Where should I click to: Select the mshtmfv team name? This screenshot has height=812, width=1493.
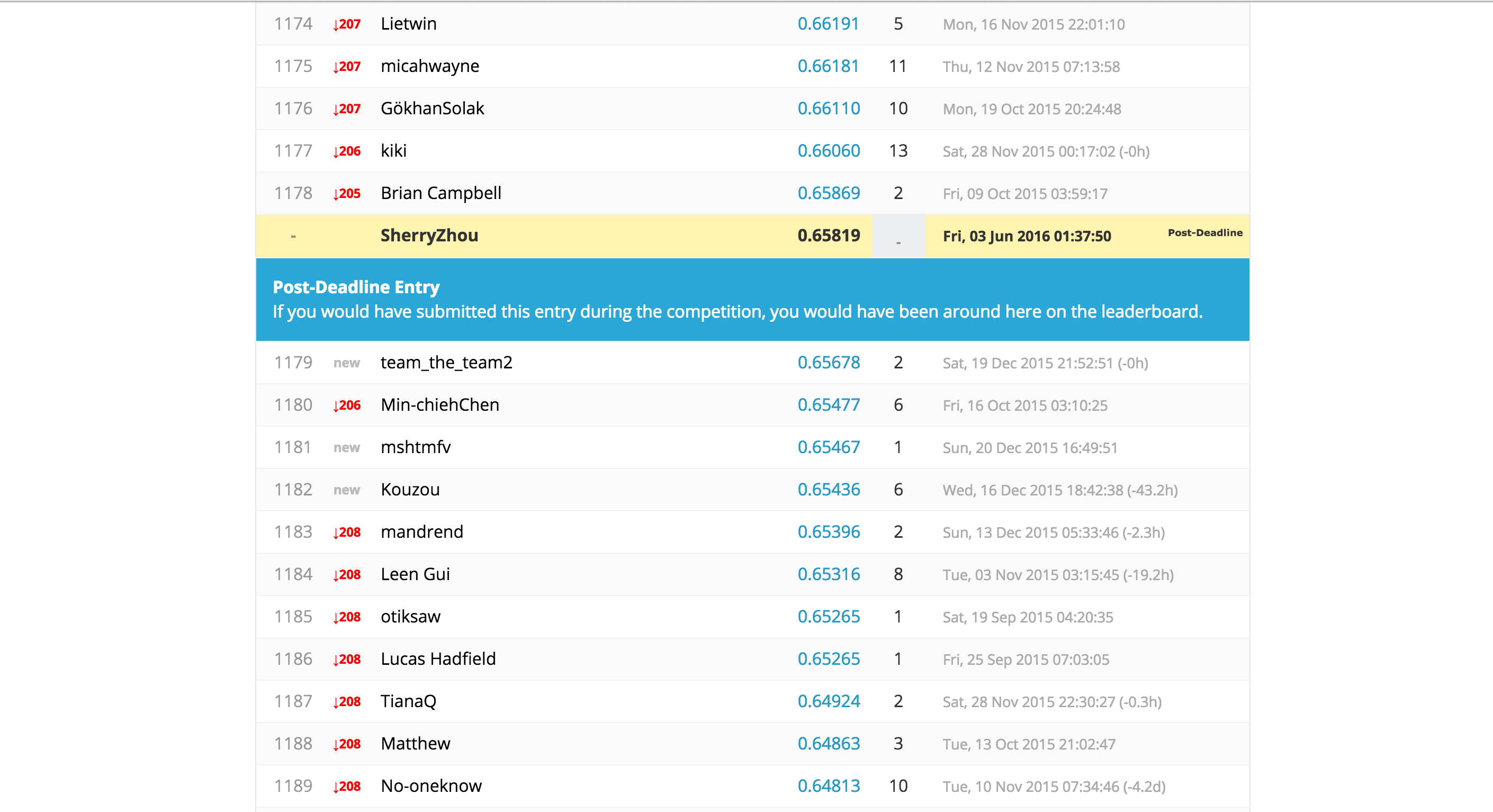point(416,447)
